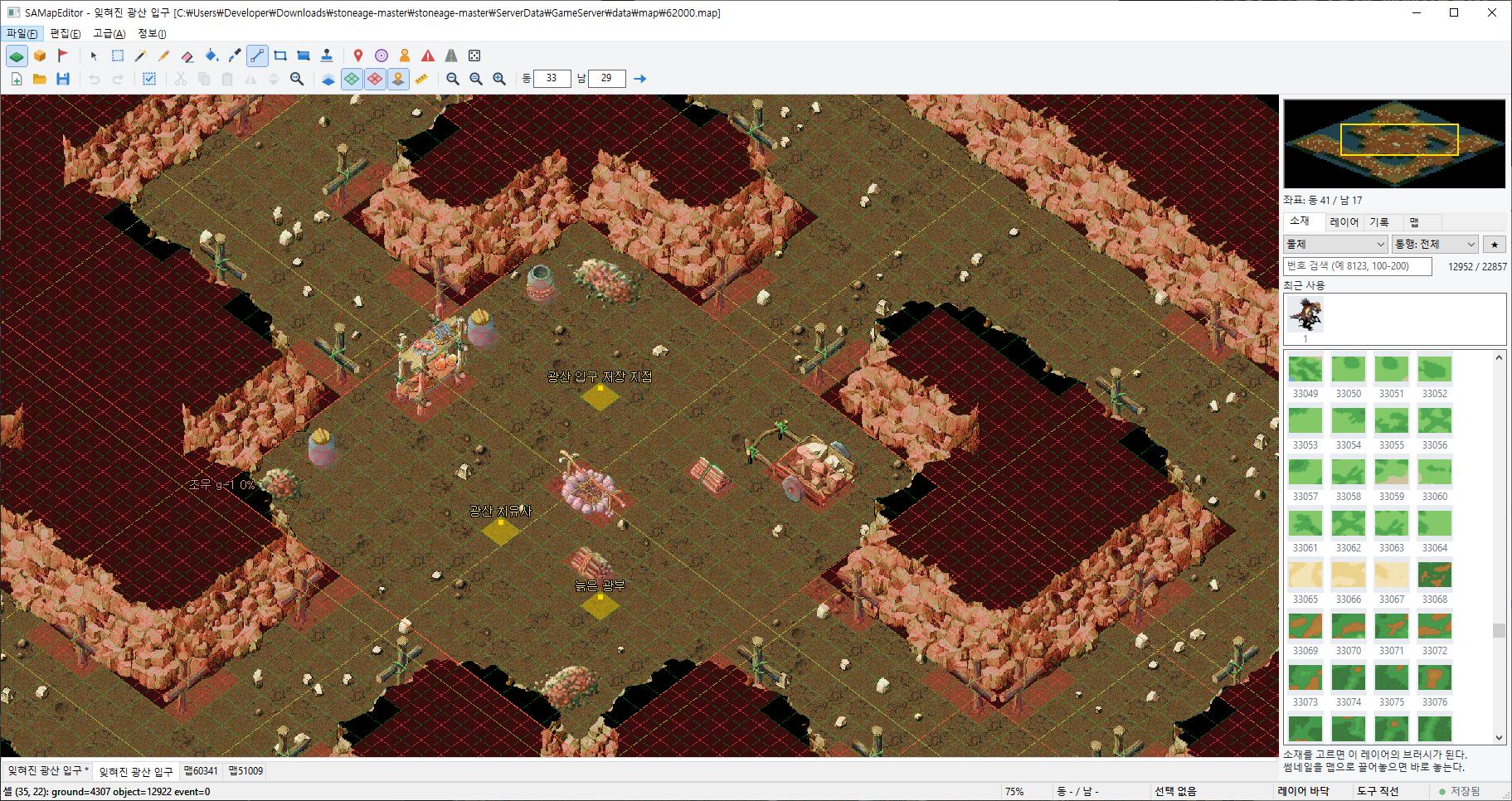This screenshot has height=801, width=1512.
Task: Pick the arrow pointer tool
Action: point(94,56)
